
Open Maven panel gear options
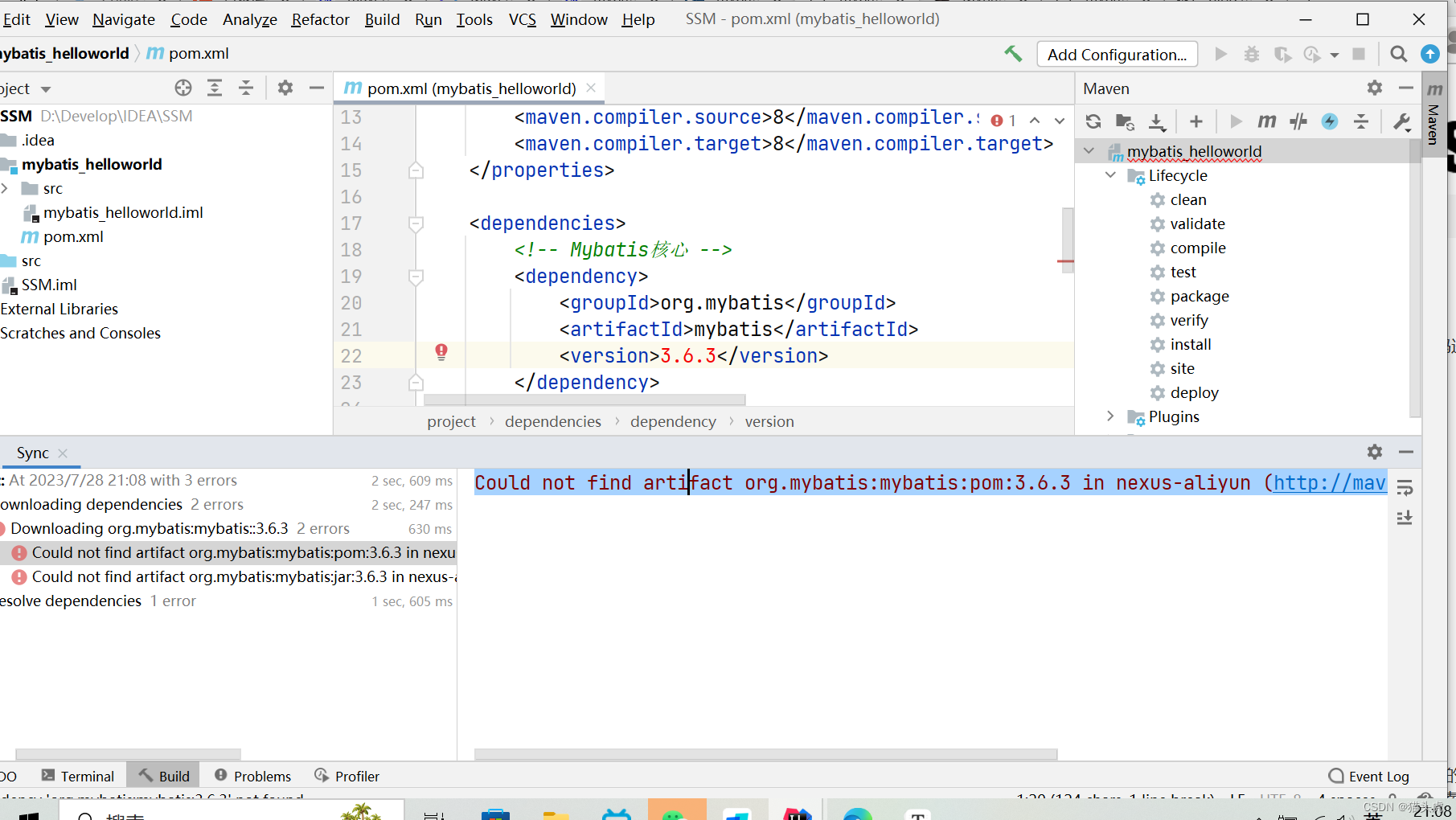click(x=1375, y=88)
